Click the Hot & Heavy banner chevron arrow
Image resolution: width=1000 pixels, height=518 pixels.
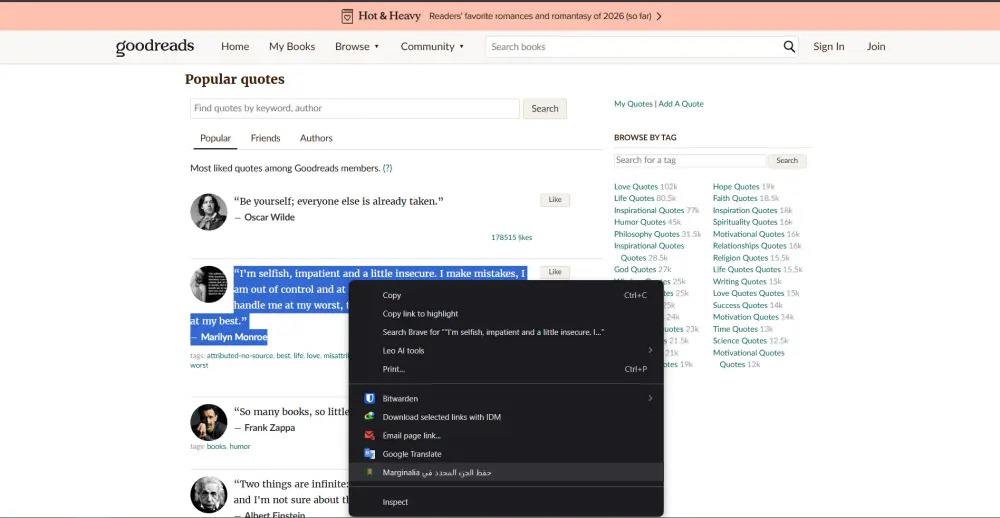pos(659,17)
